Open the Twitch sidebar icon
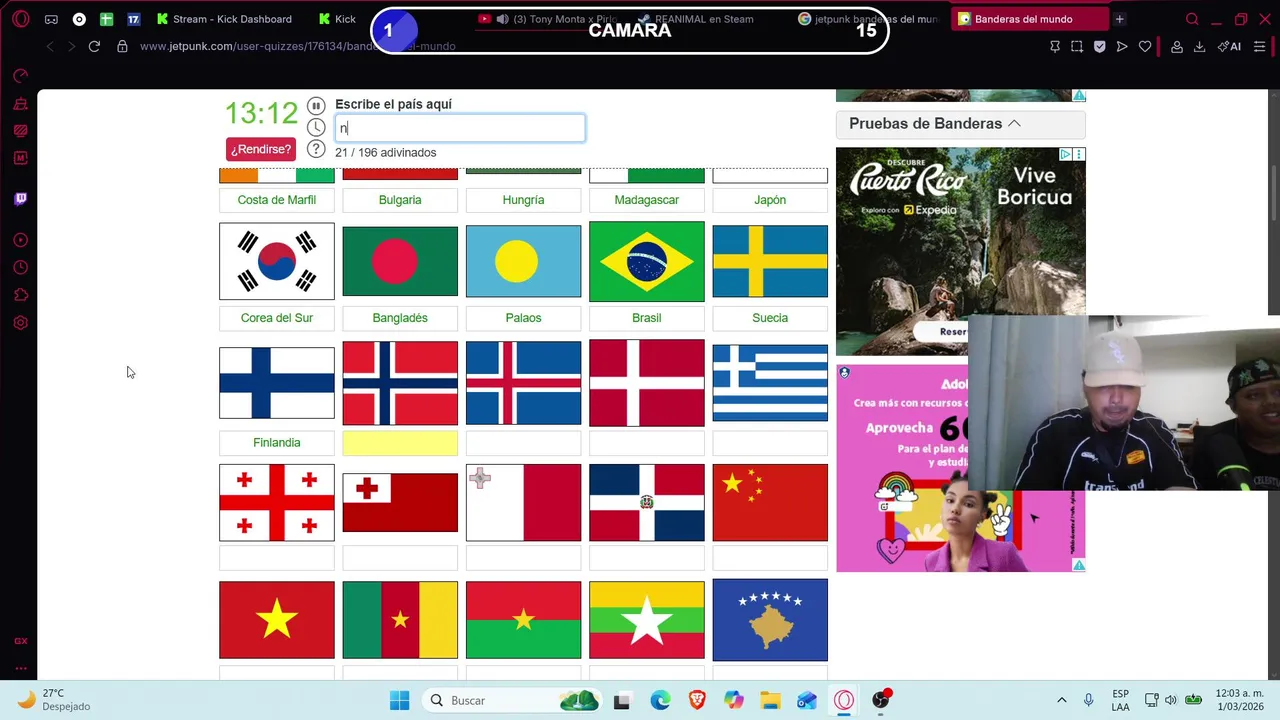The image size is (1280, 720). click(21, 198)
